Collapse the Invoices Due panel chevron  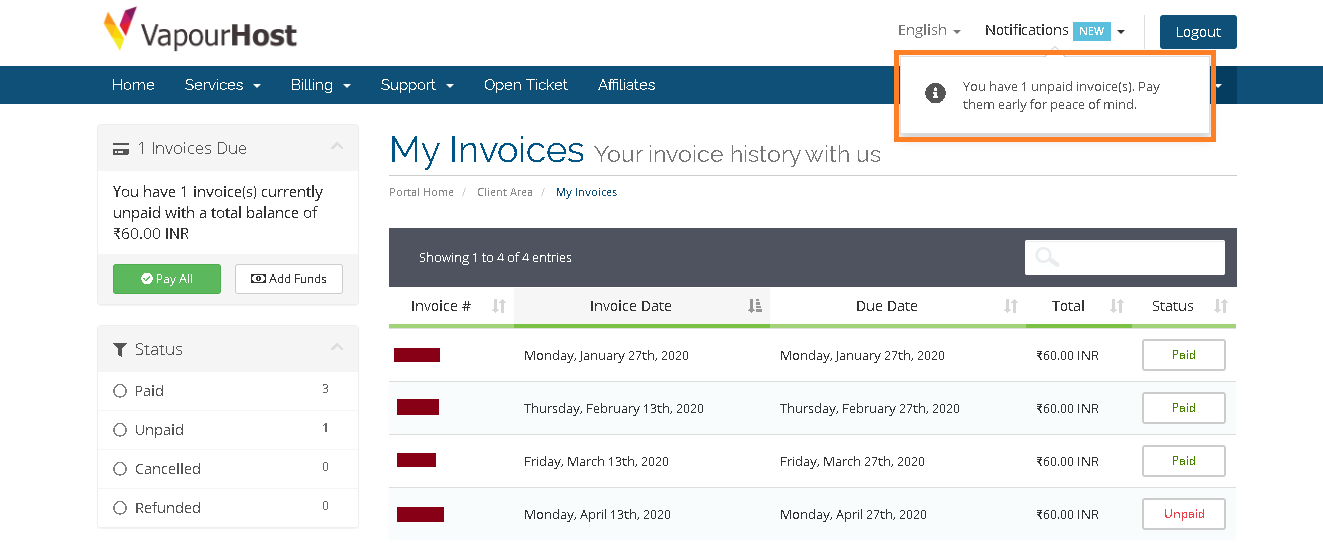click(337, 147)
